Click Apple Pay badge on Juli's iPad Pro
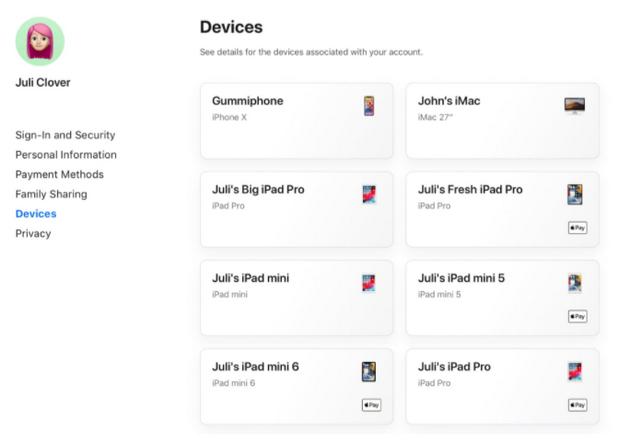The width and height of the screenshot is (630, 444). [x=577, y=405]
